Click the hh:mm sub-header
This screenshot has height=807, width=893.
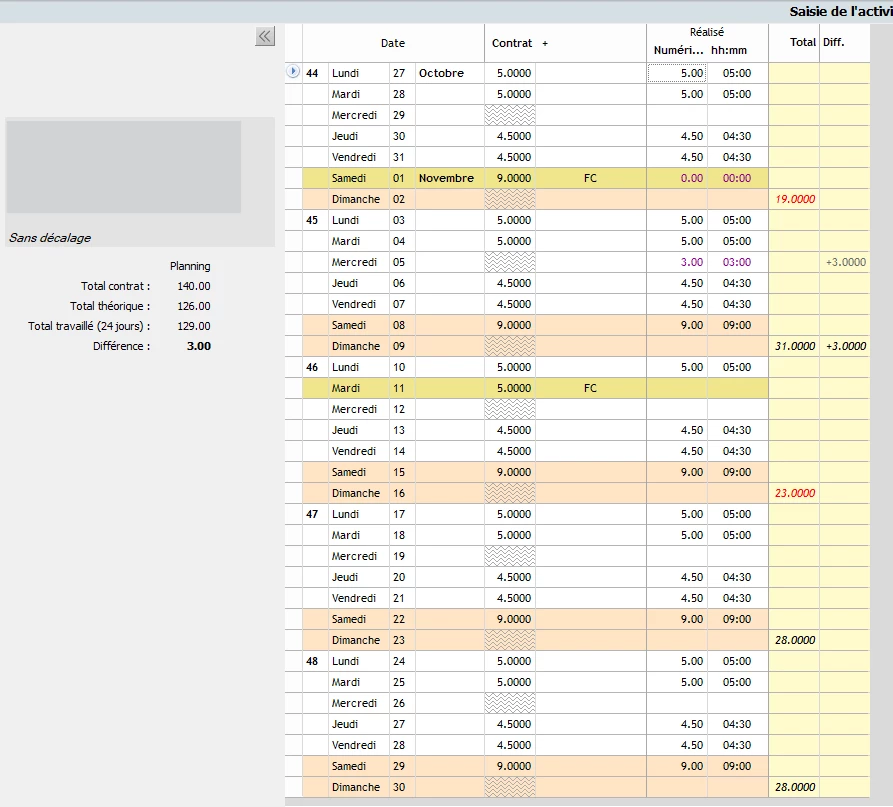point(729,50)
